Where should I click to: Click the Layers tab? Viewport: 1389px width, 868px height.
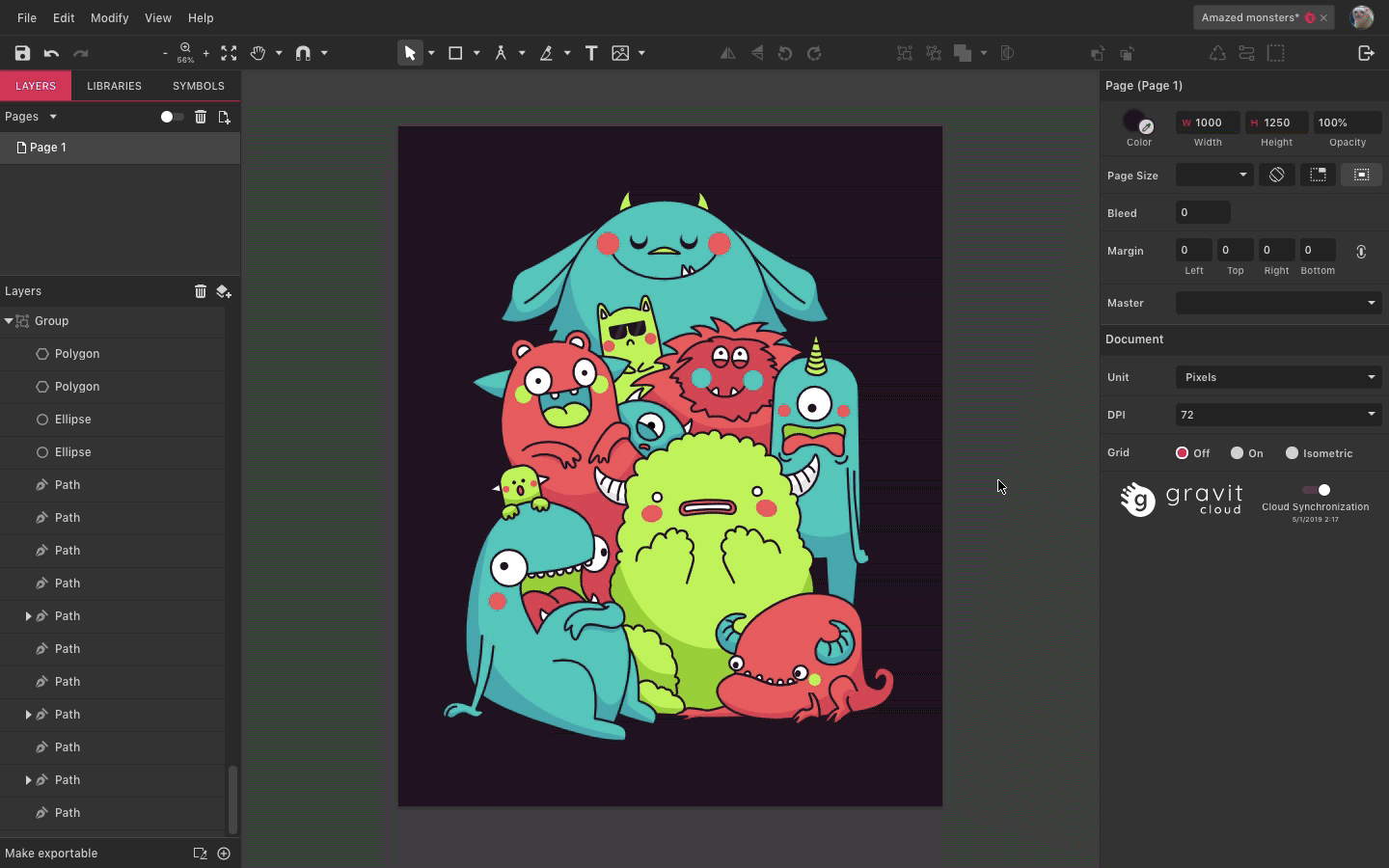pos(36,86)
